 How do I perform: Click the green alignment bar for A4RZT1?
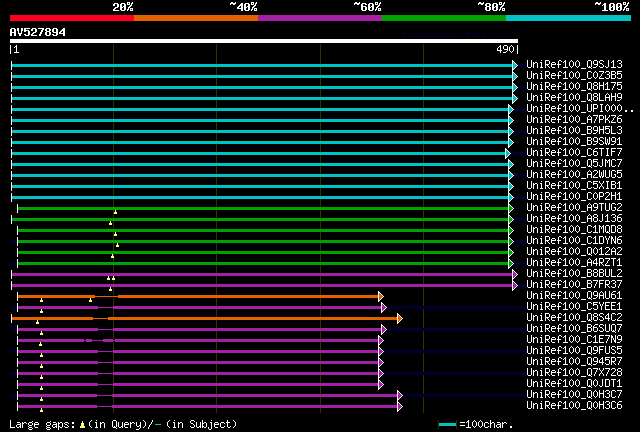265,264
